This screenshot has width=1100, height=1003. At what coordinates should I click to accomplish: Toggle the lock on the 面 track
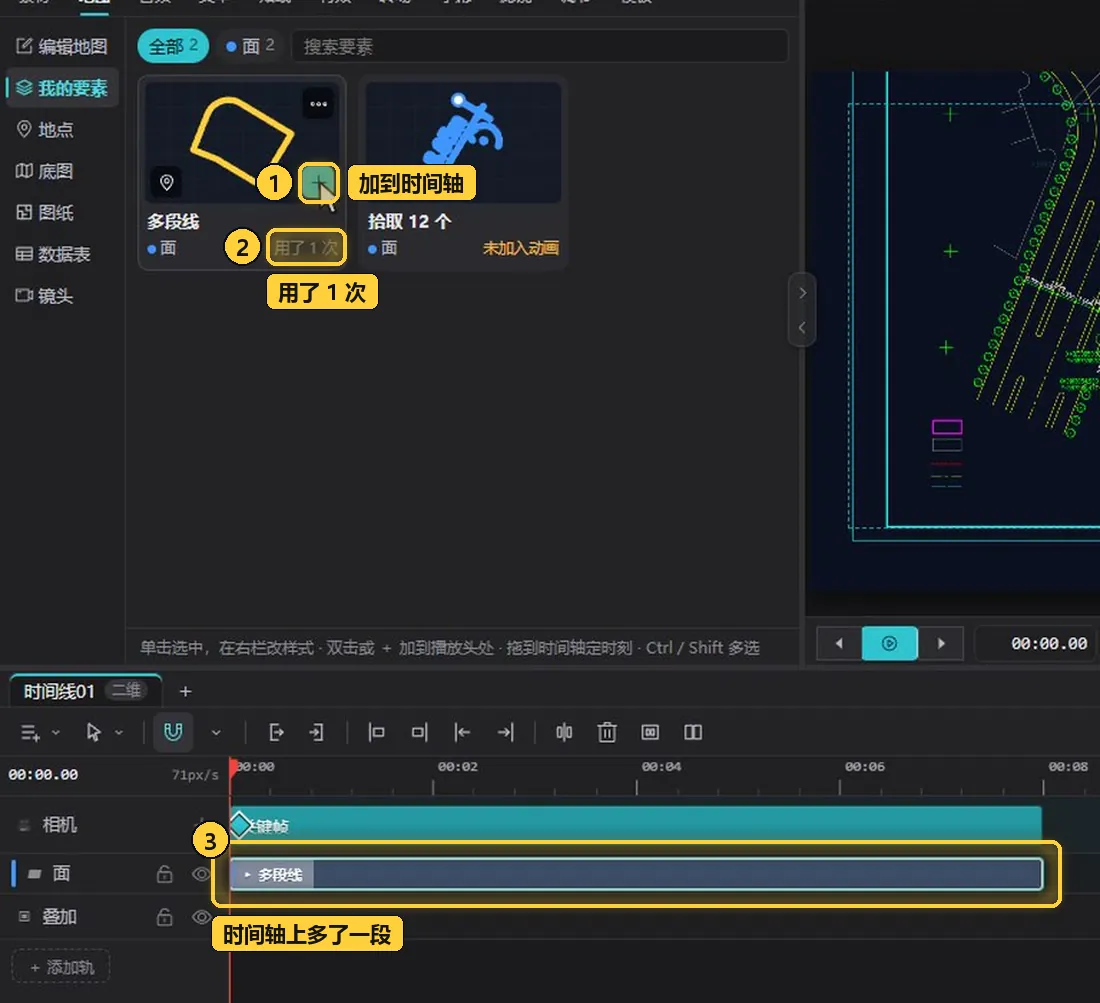(x=164, y=874)
